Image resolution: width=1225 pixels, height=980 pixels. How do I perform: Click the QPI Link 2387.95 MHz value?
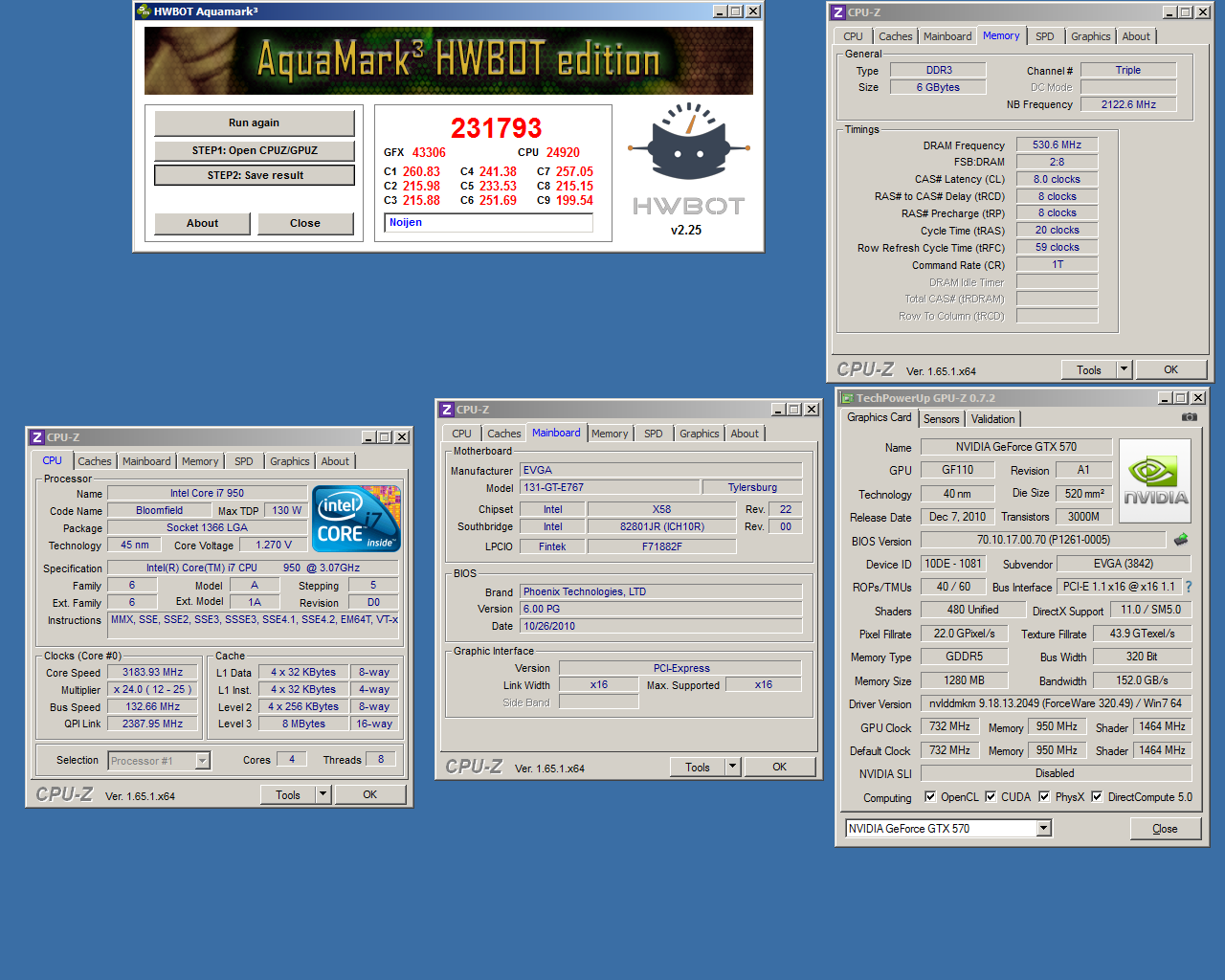153,724
